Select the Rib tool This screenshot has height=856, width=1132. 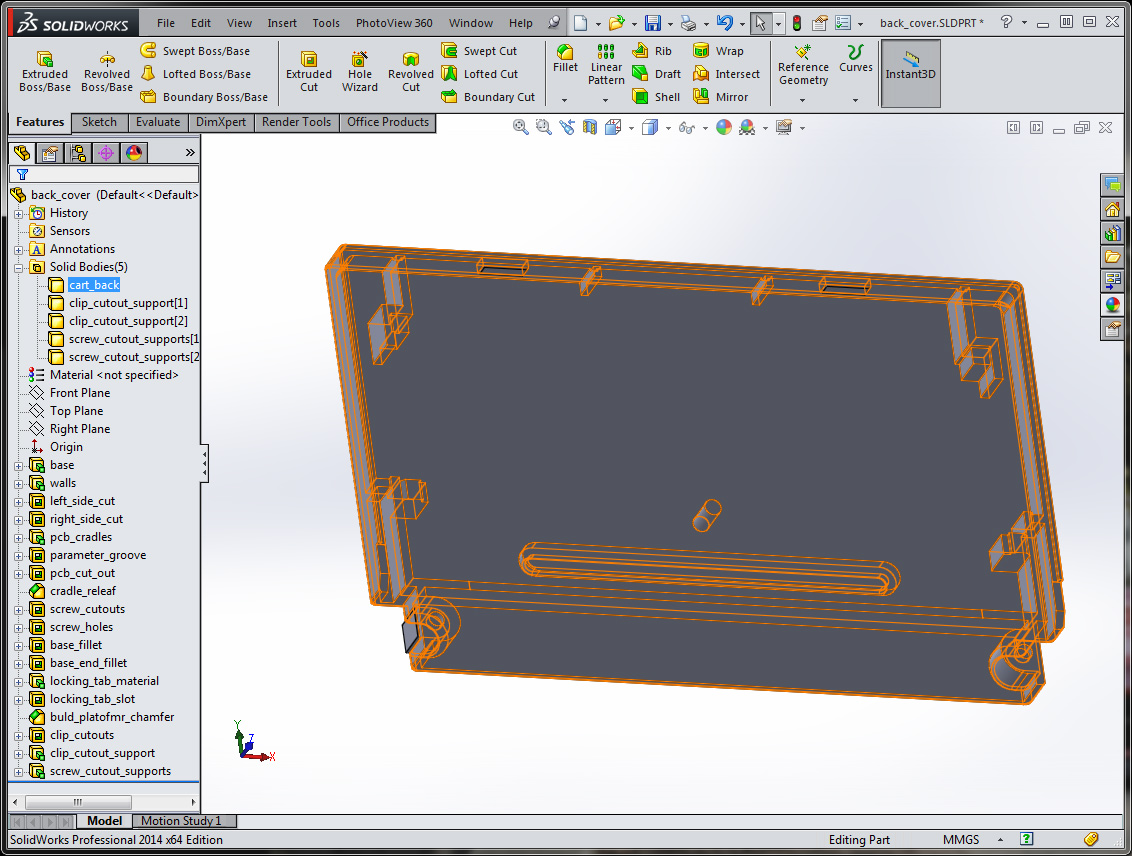click(652, 51)
